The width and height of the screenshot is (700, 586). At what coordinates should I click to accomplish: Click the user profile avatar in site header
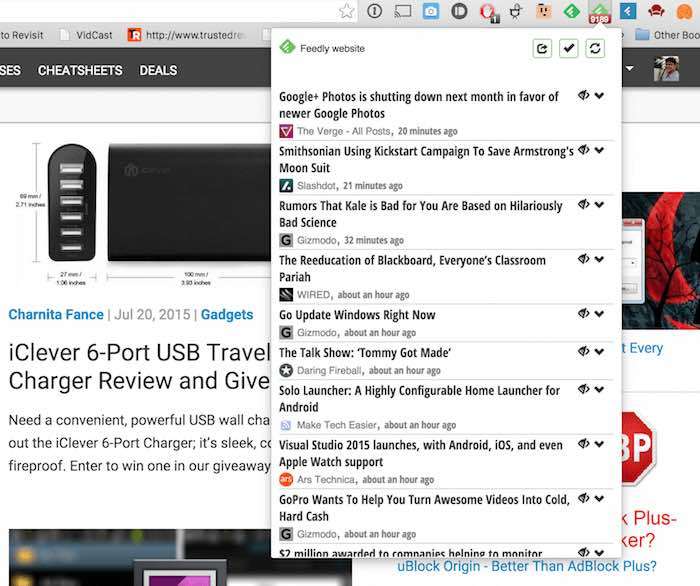point(667,69)
